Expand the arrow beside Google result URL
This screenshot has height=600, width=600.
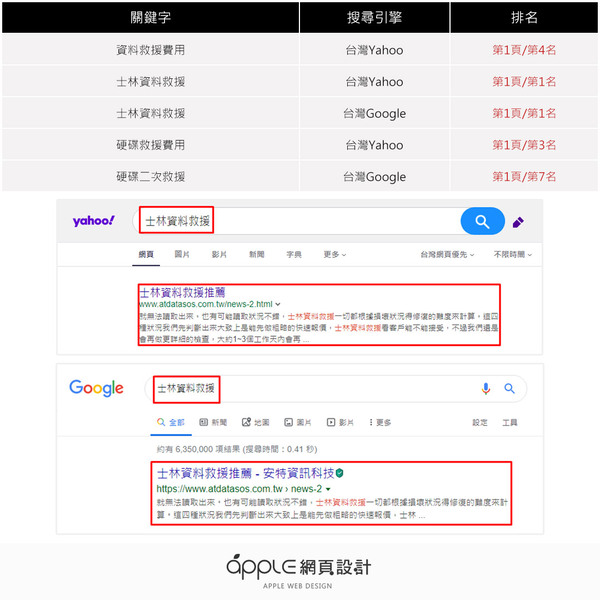tap(328, 489)
